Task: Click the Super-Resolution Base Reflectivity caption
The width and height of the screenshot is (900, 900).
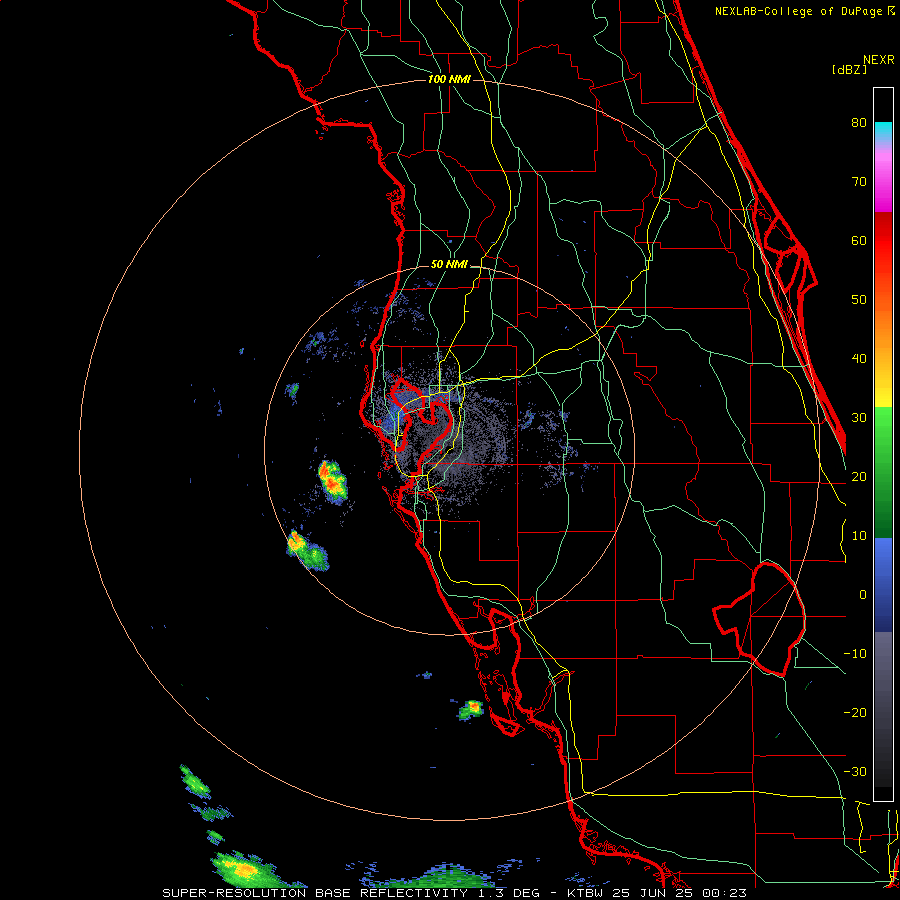Action: [x=454, y=893]
